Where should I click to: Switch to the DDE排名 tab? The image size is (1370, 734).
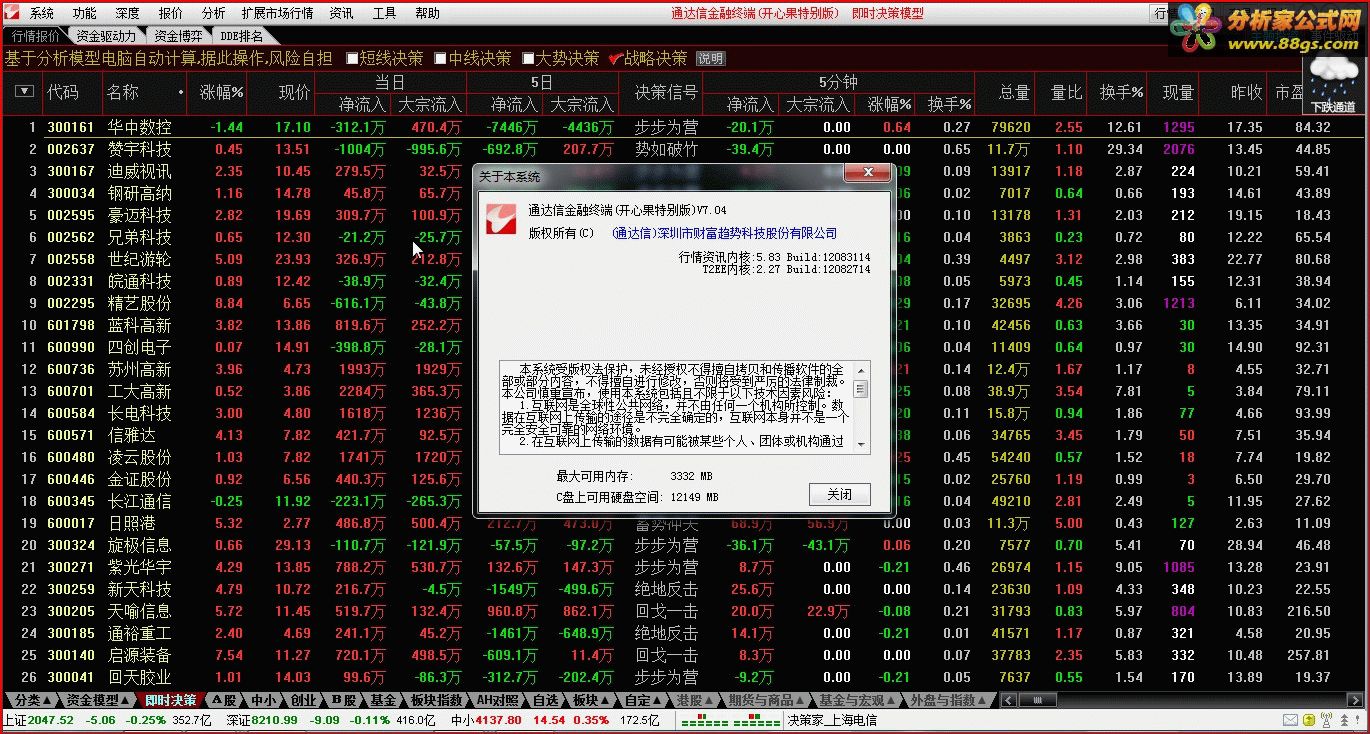pos(241,36)
